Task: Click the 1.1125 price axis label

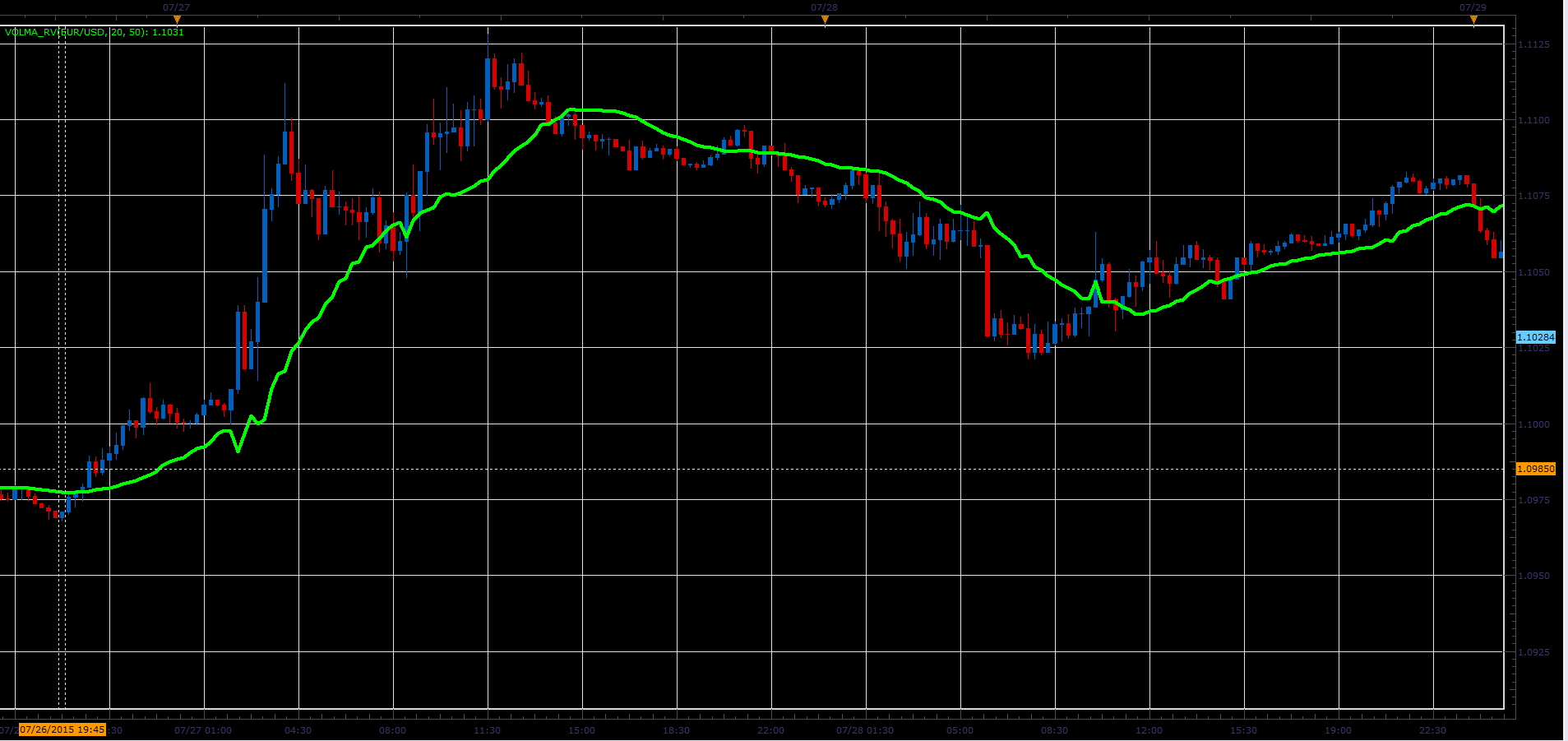Action: pyautogui.click(x=1533, y=44)
